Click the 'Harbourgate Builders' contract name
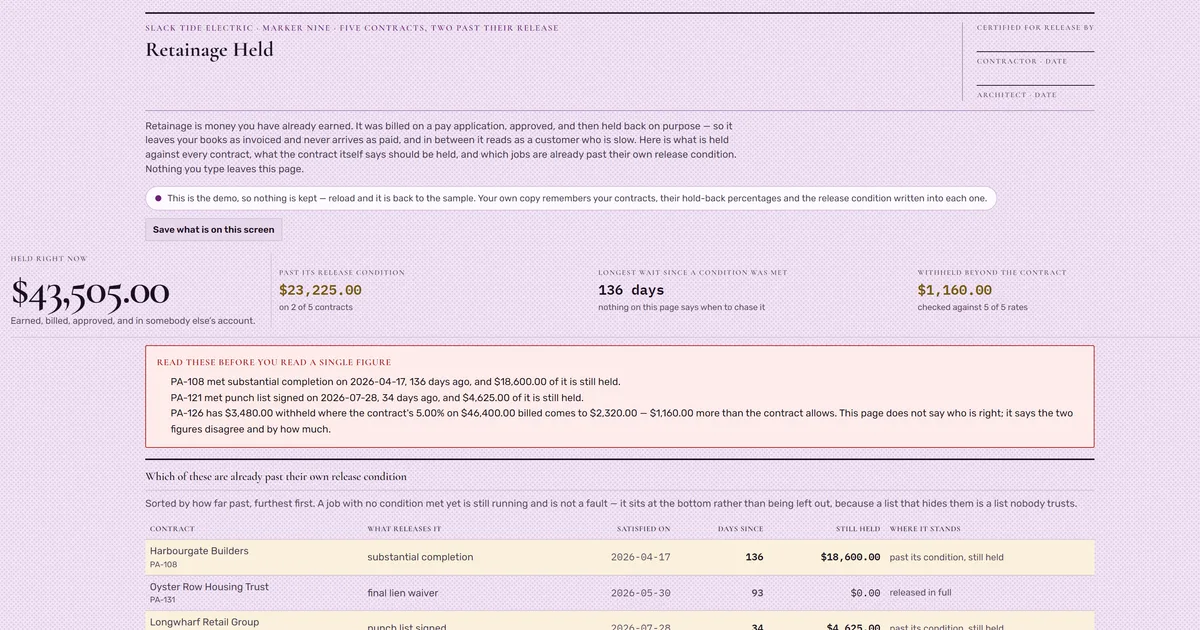Viewport: 1200px width, 630px height. [199, 551]
